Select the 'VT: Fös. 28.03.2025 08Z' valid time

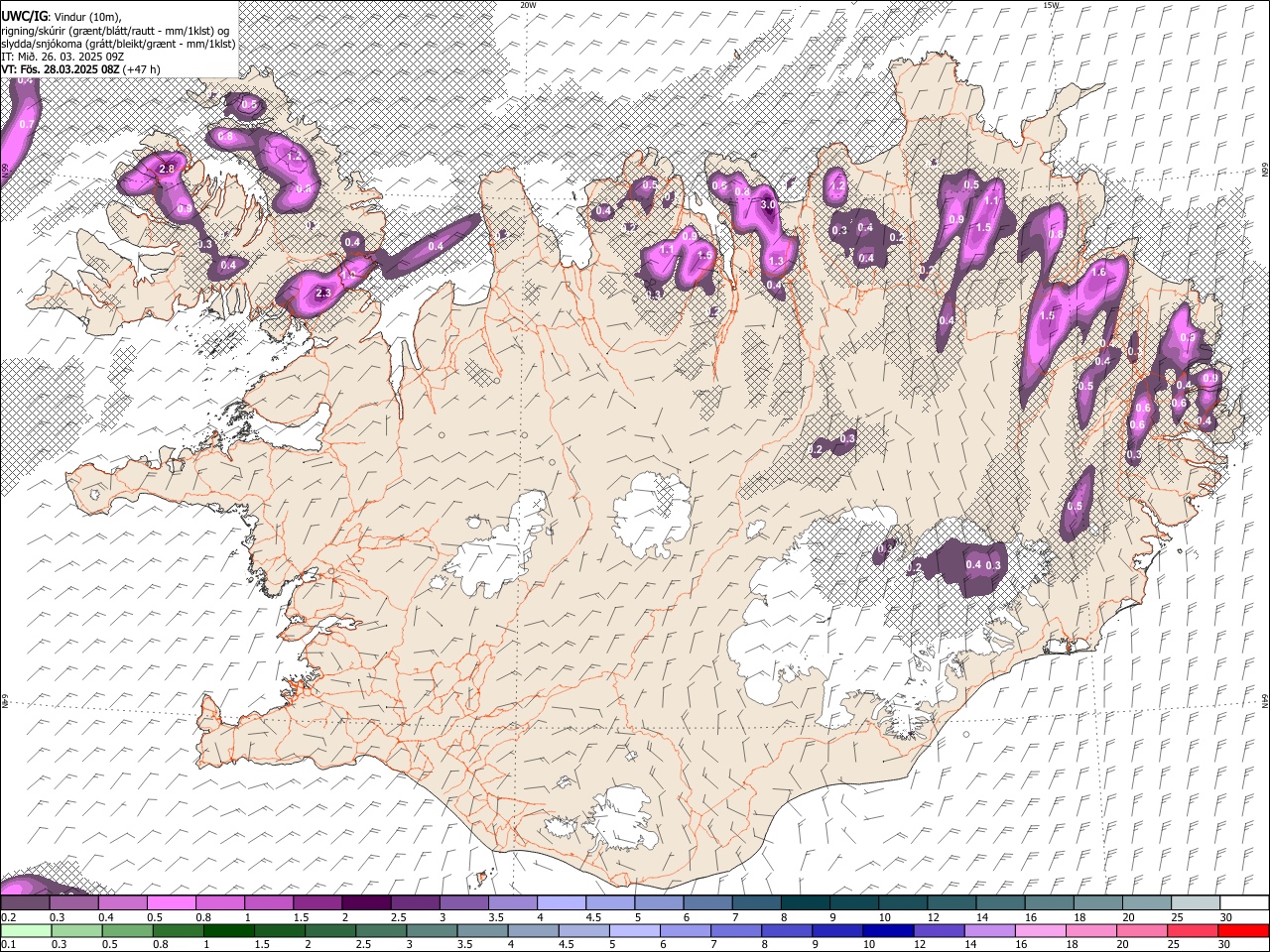[x=61, y=69]
